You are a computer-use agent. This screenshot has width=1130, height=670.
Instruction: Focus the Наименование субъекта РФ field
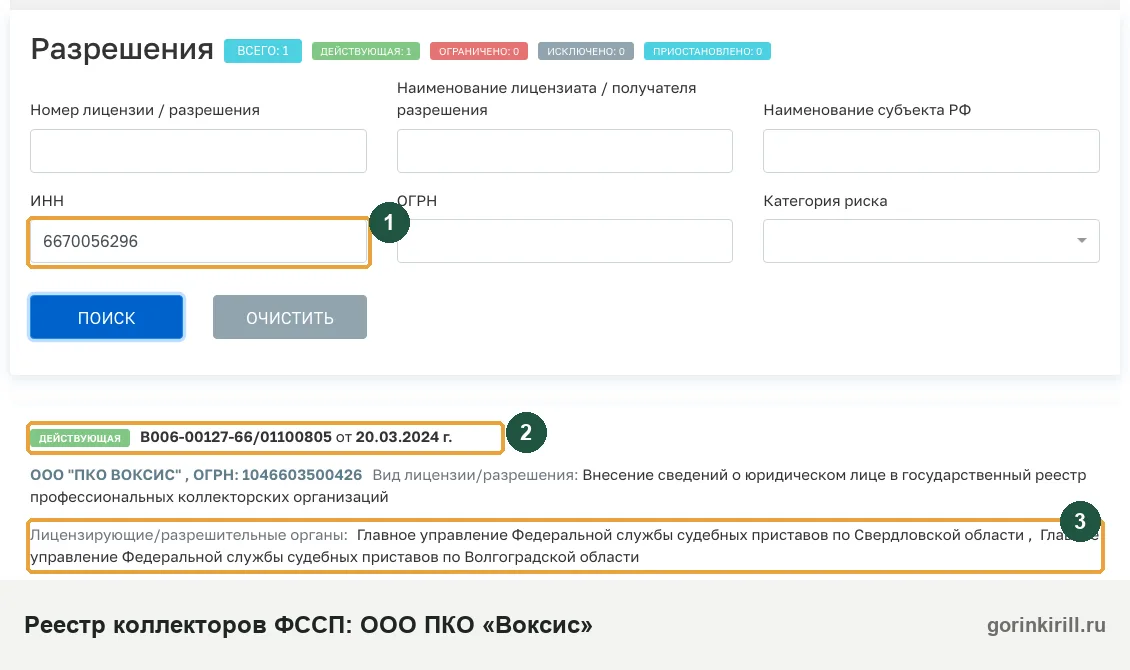pyautogui.click(x=931, y=151)
